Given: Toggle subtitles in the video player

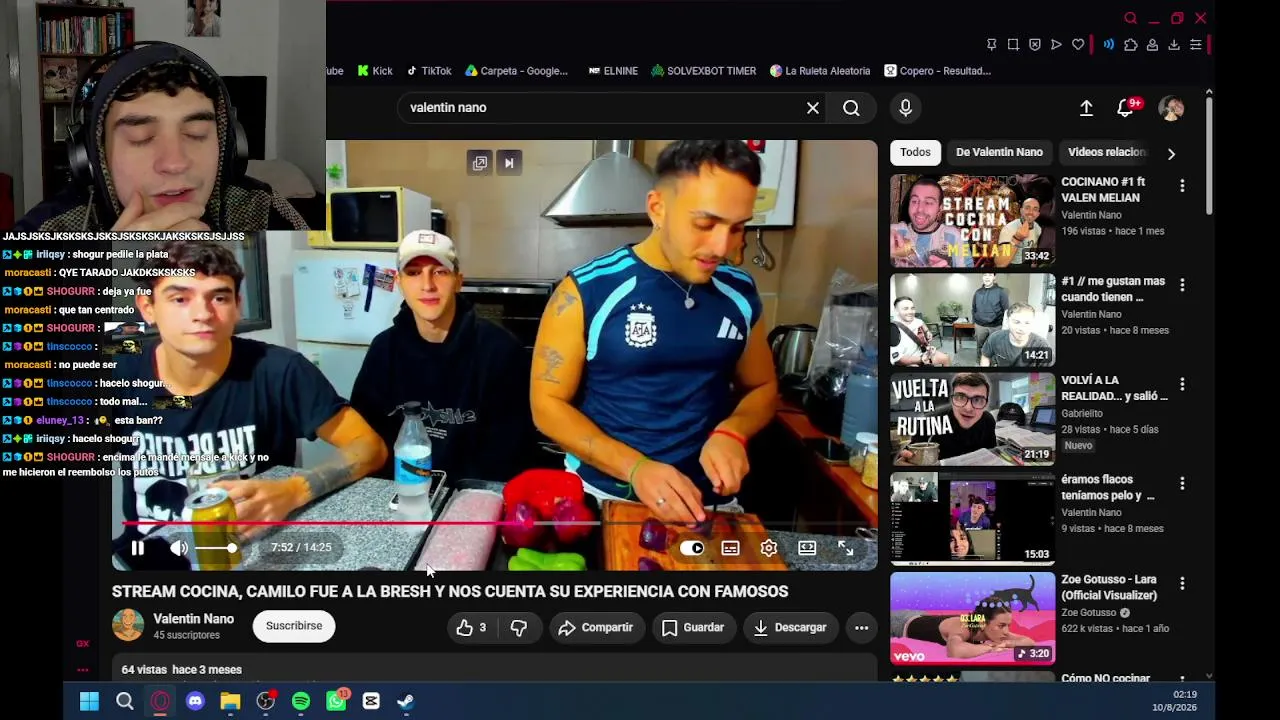Looking at the screenshot, I should 731,548.
